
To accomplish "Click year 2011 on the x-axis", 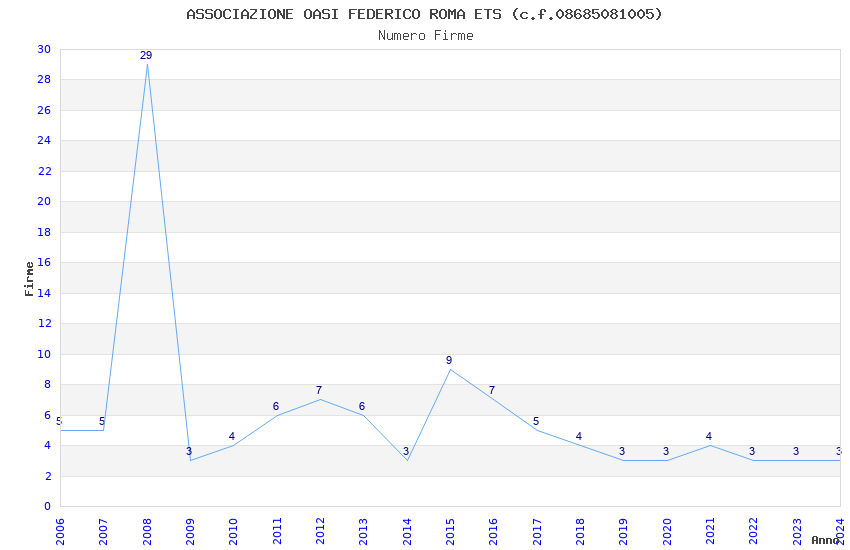I will coord(276,532).
